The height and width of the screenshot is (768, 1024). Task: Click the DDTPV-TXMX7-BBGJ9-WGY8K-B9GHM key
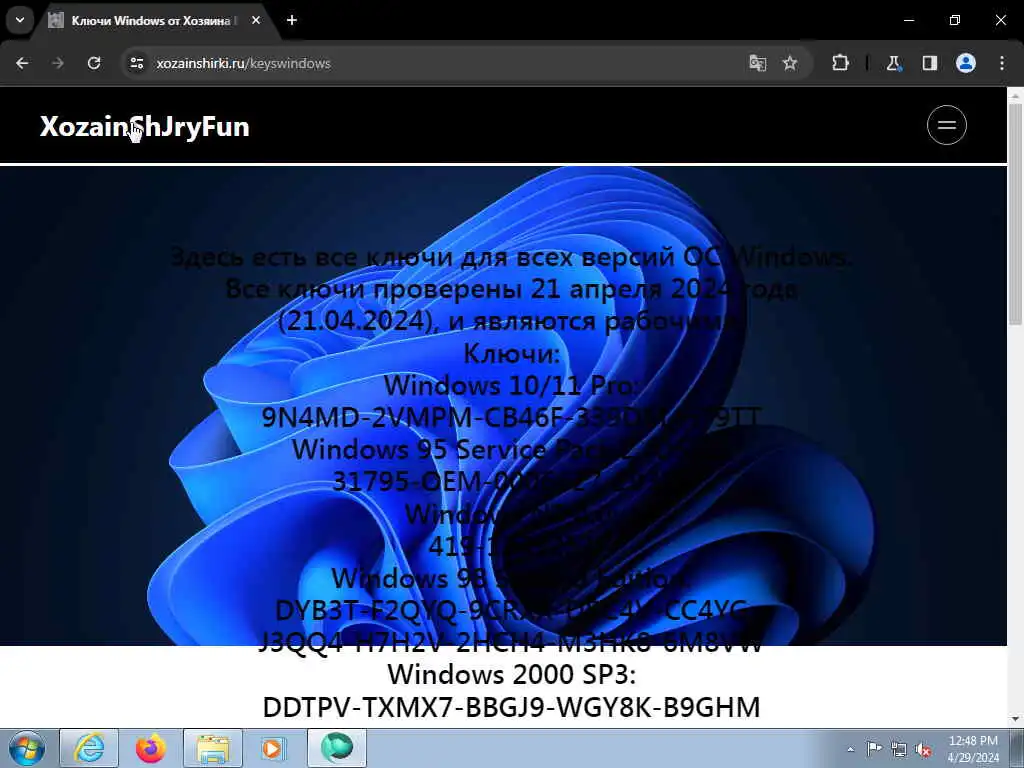tap(511, 707)
